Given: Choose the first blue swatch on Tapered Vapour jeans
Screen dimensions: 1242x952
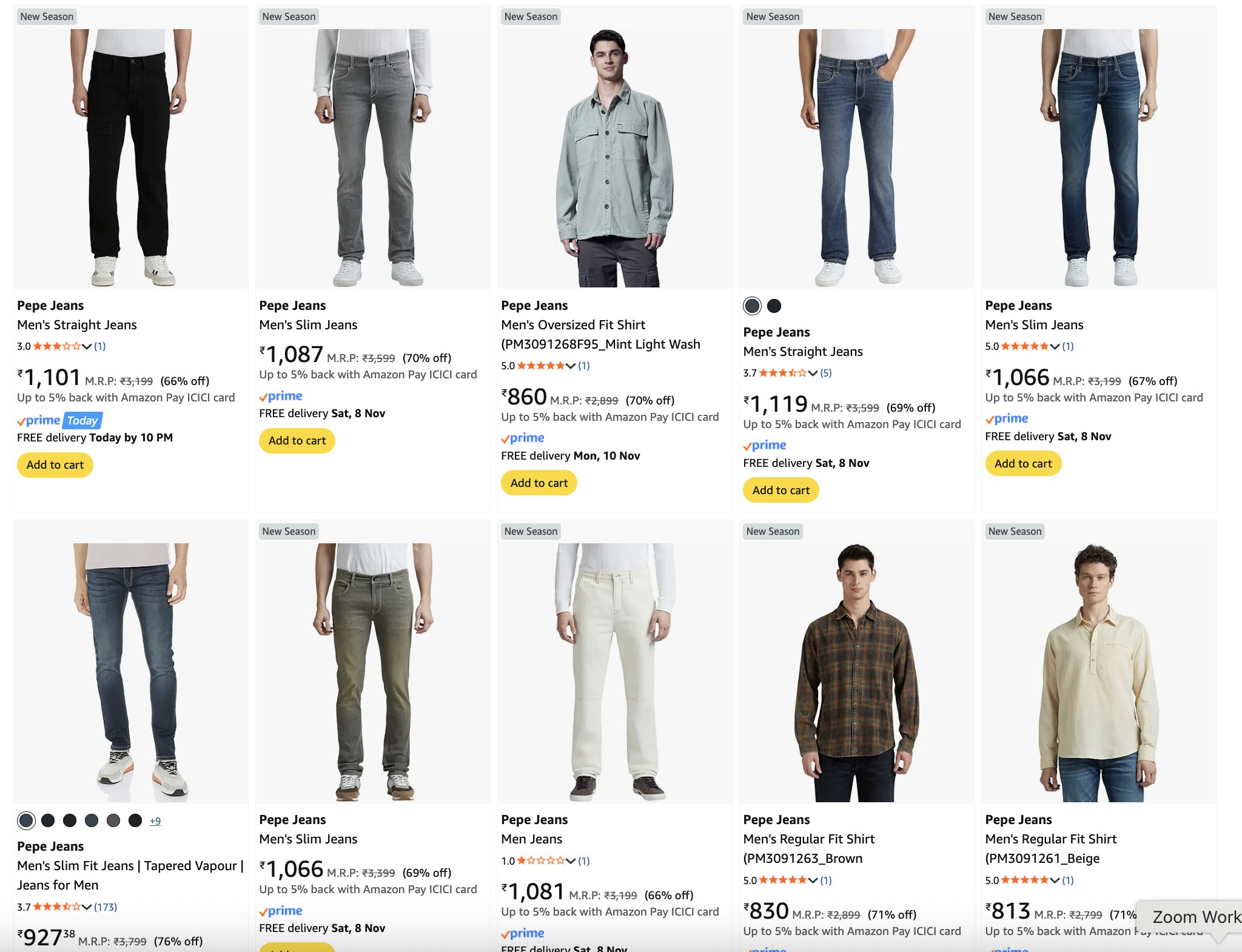Looking at the screenshot, I should (26, 821).
